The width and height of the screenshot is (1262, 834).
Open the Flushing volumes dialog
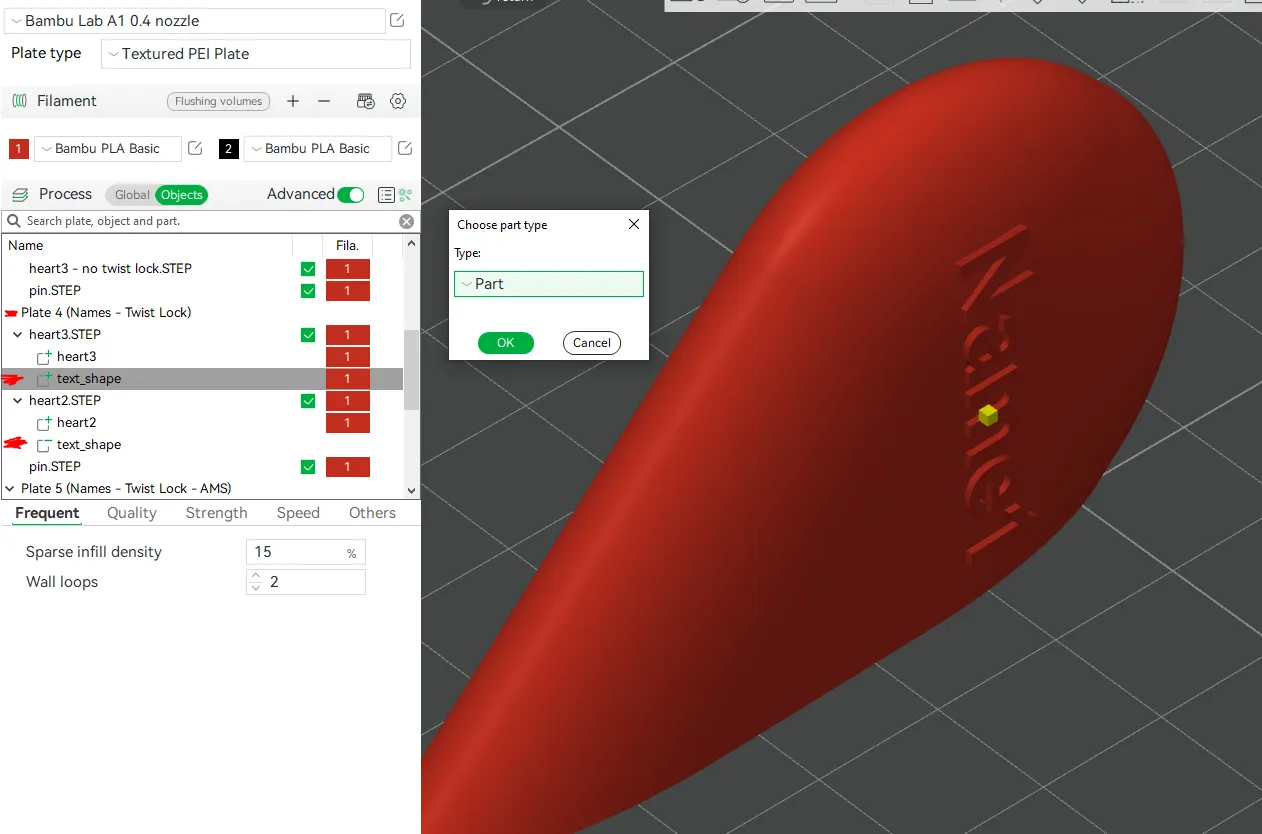click(x=218, y=101)
